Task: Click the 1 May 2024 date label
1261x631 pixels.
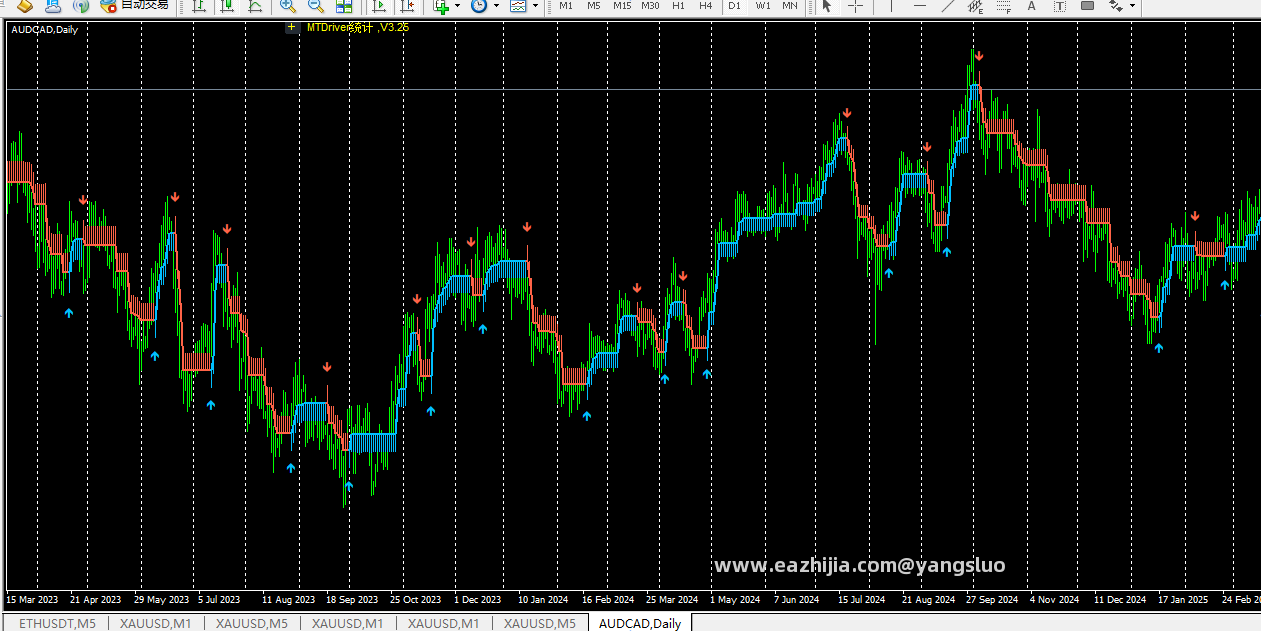Action: click(735, 600)
